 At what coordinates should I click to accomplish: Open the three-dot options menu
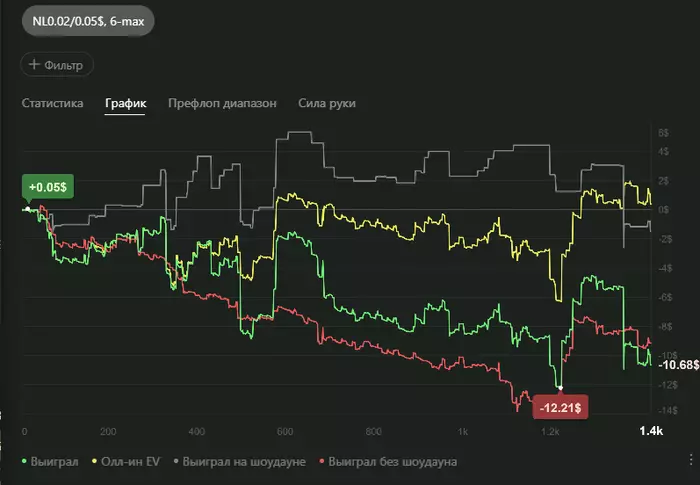(691, 460)
